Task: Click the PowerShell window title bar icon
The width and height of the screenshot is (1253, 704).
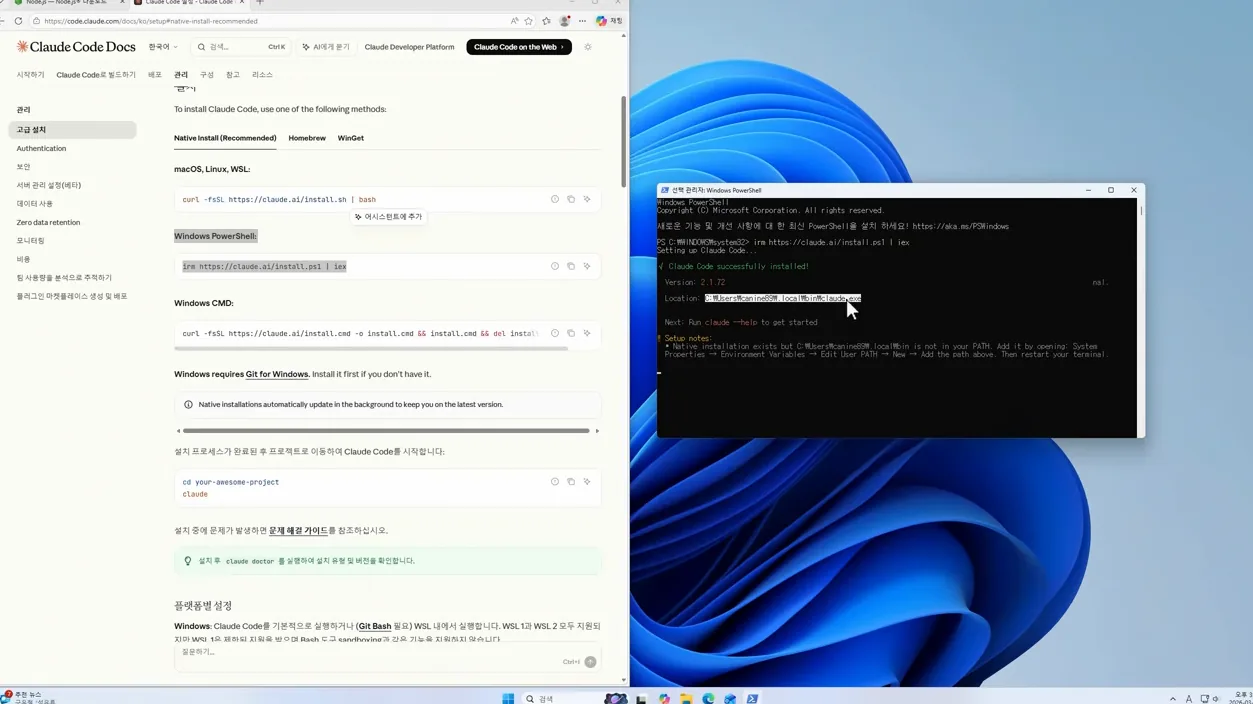Action: coord(664,190)
